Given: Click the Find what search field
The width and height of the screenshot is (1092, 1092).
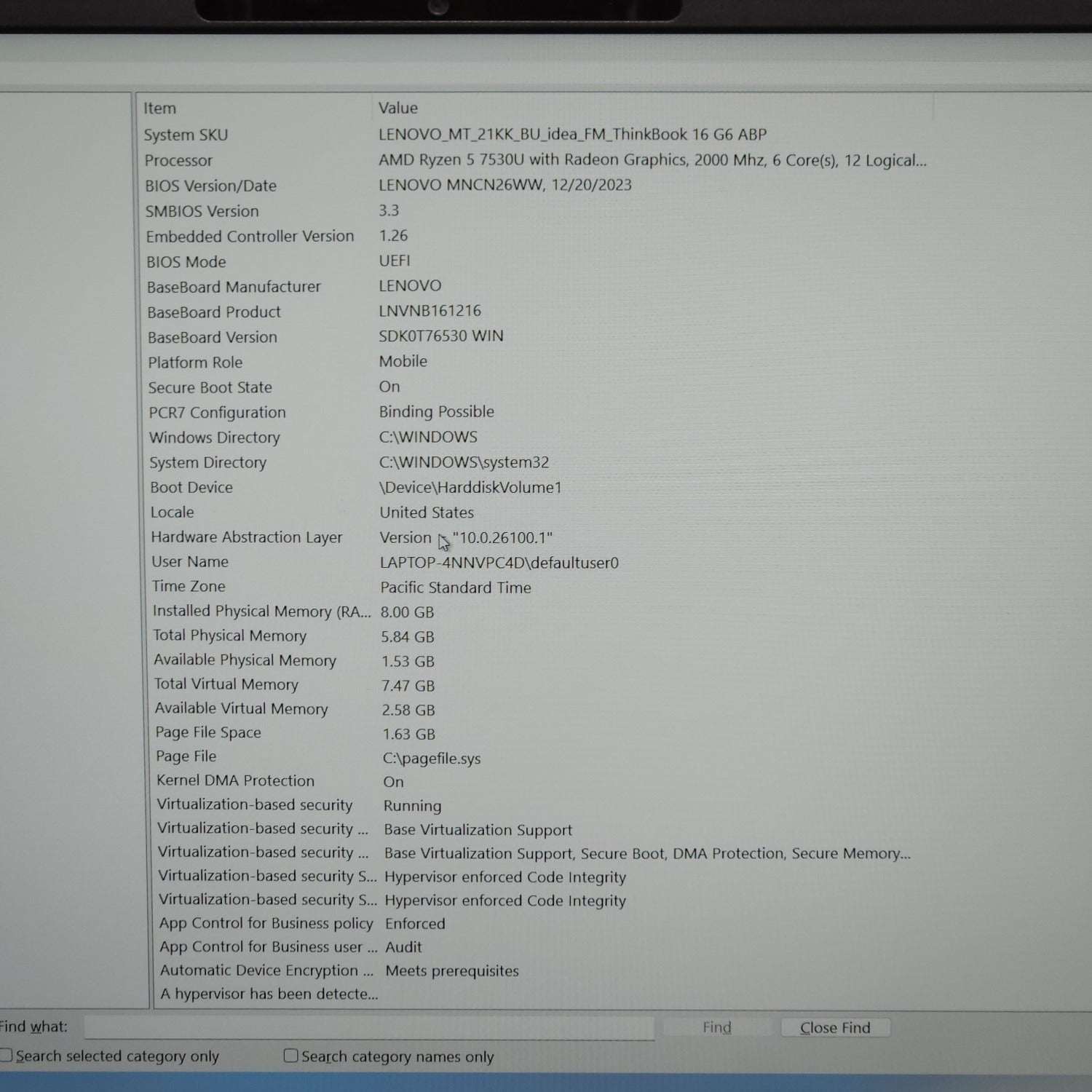Looking at the screenshot, I should tap(368, 1028).
